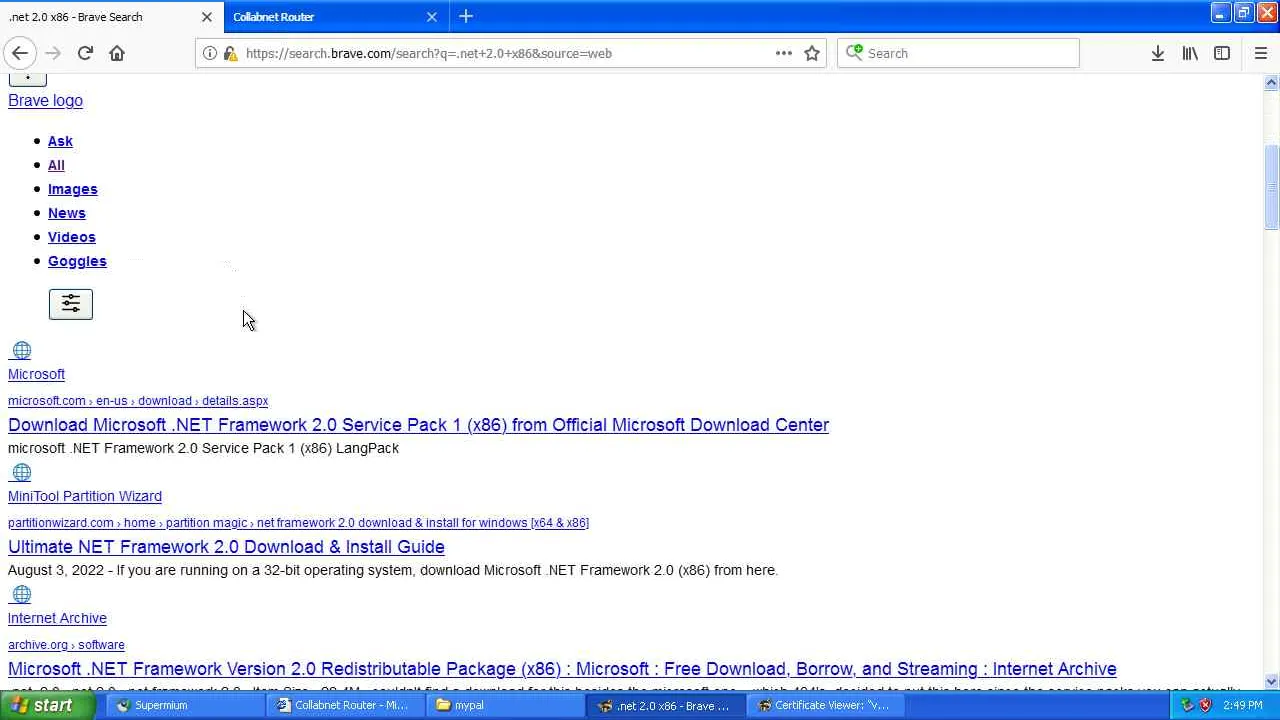Click the forward navigation arrow
This screenshot has height=720, width=1280.
point(53,53)
